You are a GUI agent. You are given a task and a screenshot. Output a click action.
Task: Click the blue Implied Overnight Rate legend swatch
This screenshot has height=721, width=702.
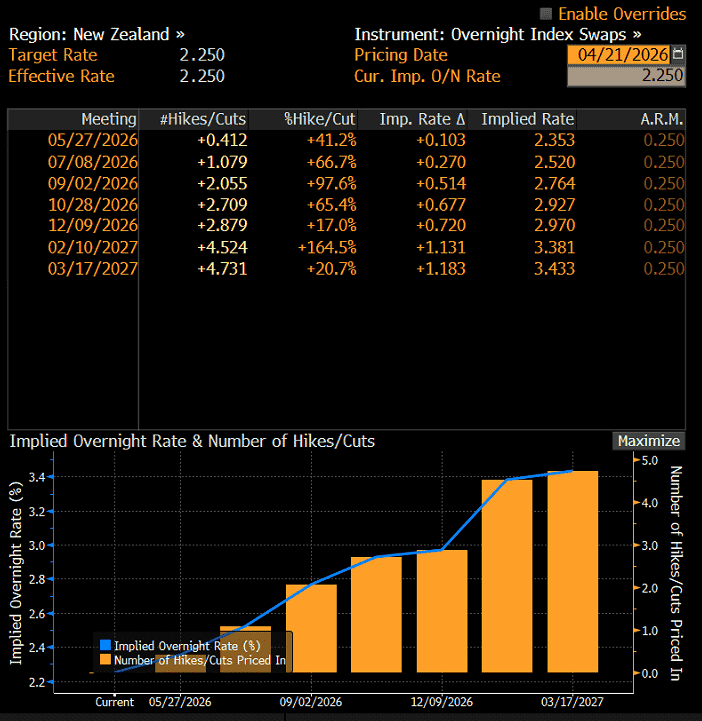point(105,646)
